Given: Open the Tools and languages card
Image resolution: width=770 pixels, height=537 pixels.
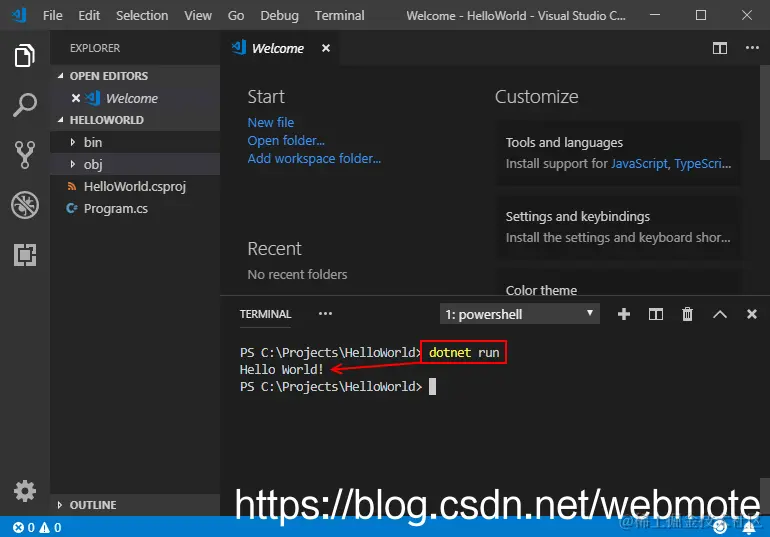Looking at the screenshot, I should click(x=618, y=153).
